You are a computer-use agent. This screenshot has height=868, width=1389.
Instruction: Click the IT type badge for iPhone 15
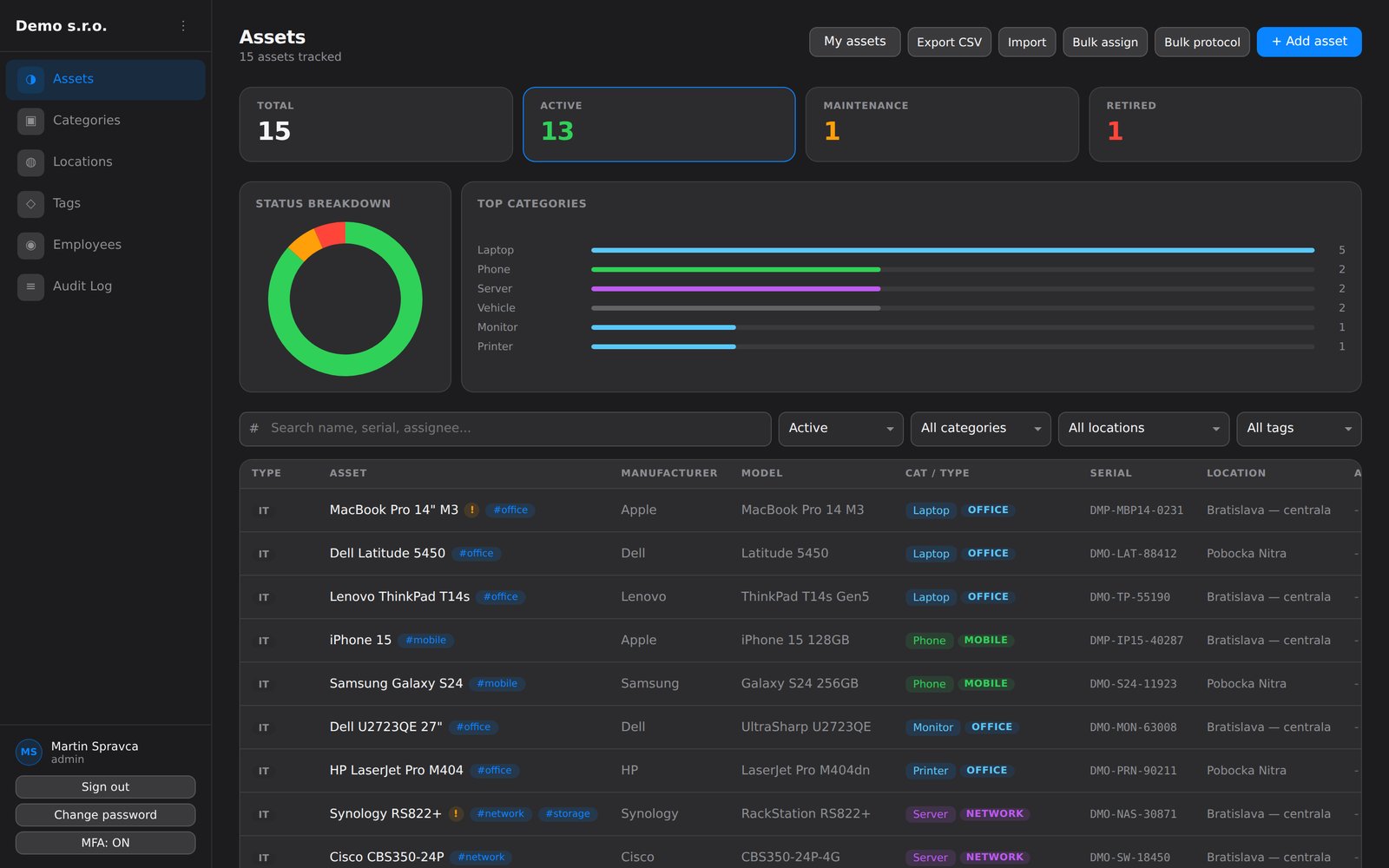(264, 641)
